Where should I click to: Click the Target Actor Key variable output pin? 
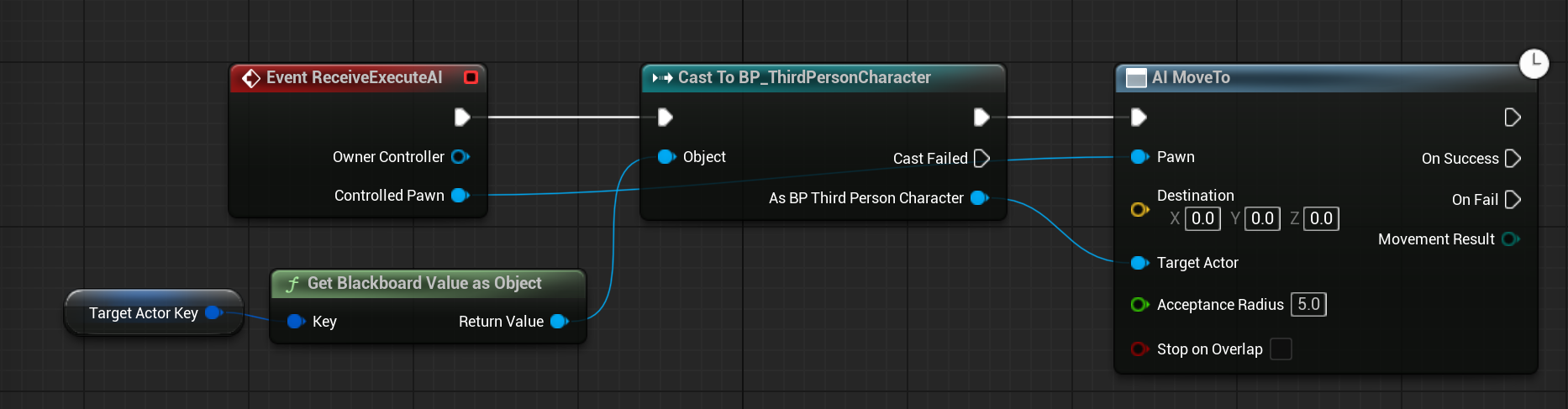click(x=213, y=312)
